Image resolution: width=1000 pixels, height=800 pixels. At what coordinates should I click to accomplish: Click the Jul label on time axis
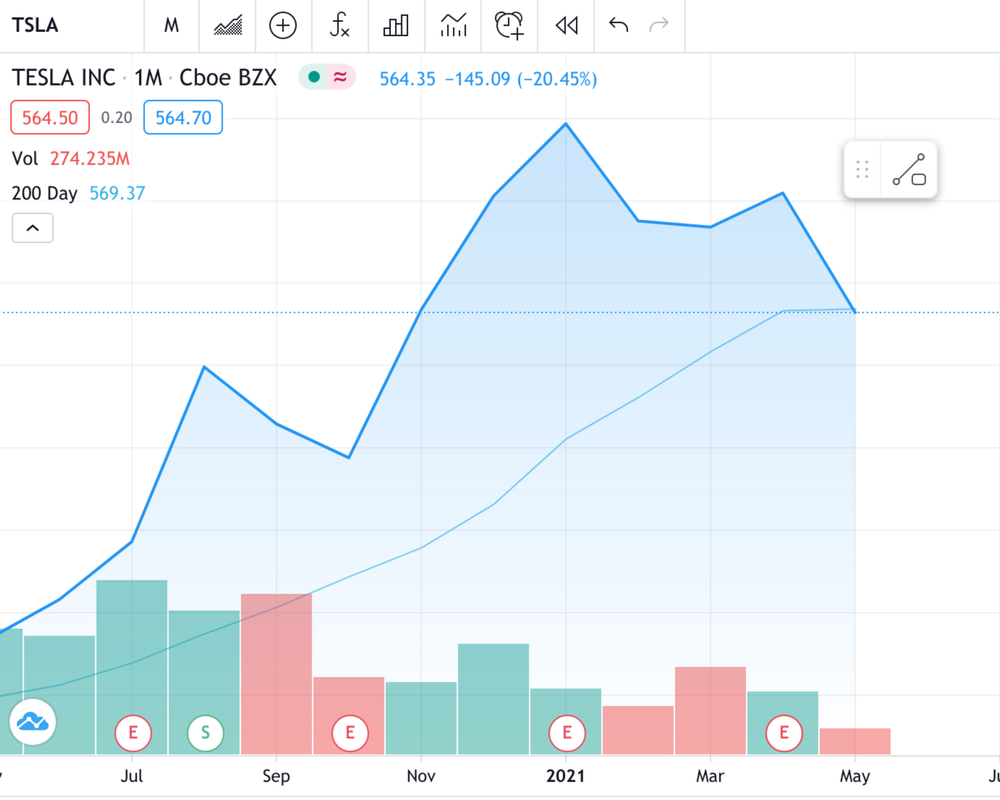coord(132,776)
